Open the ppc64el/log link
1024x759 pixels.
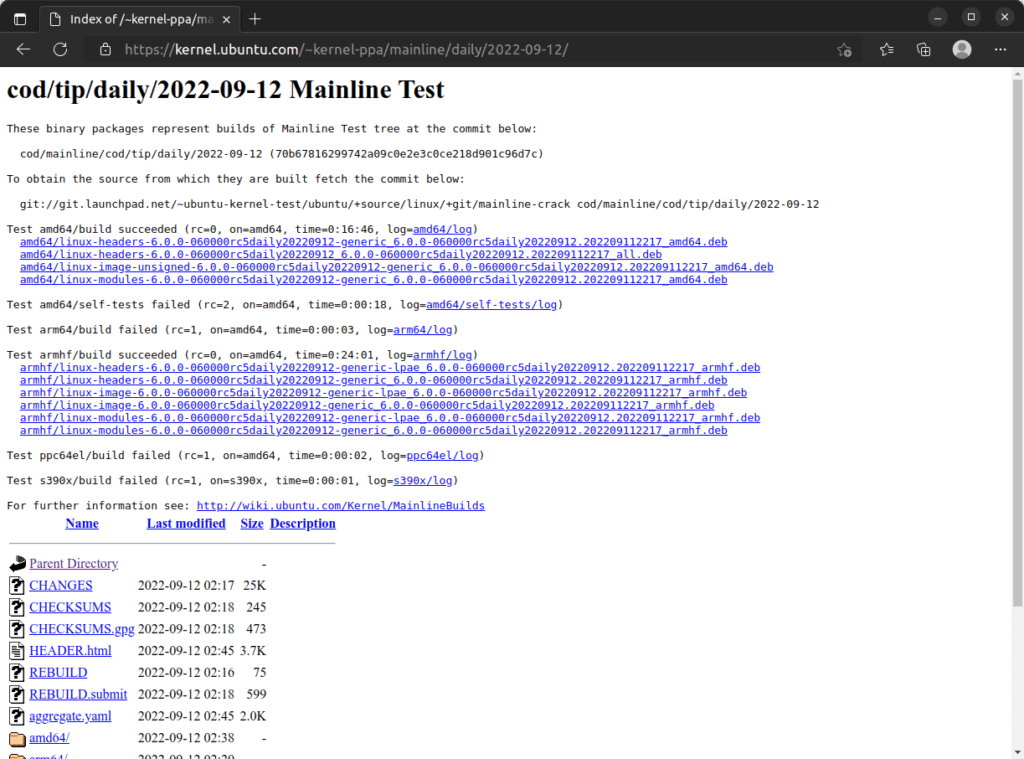pos(442,455)
